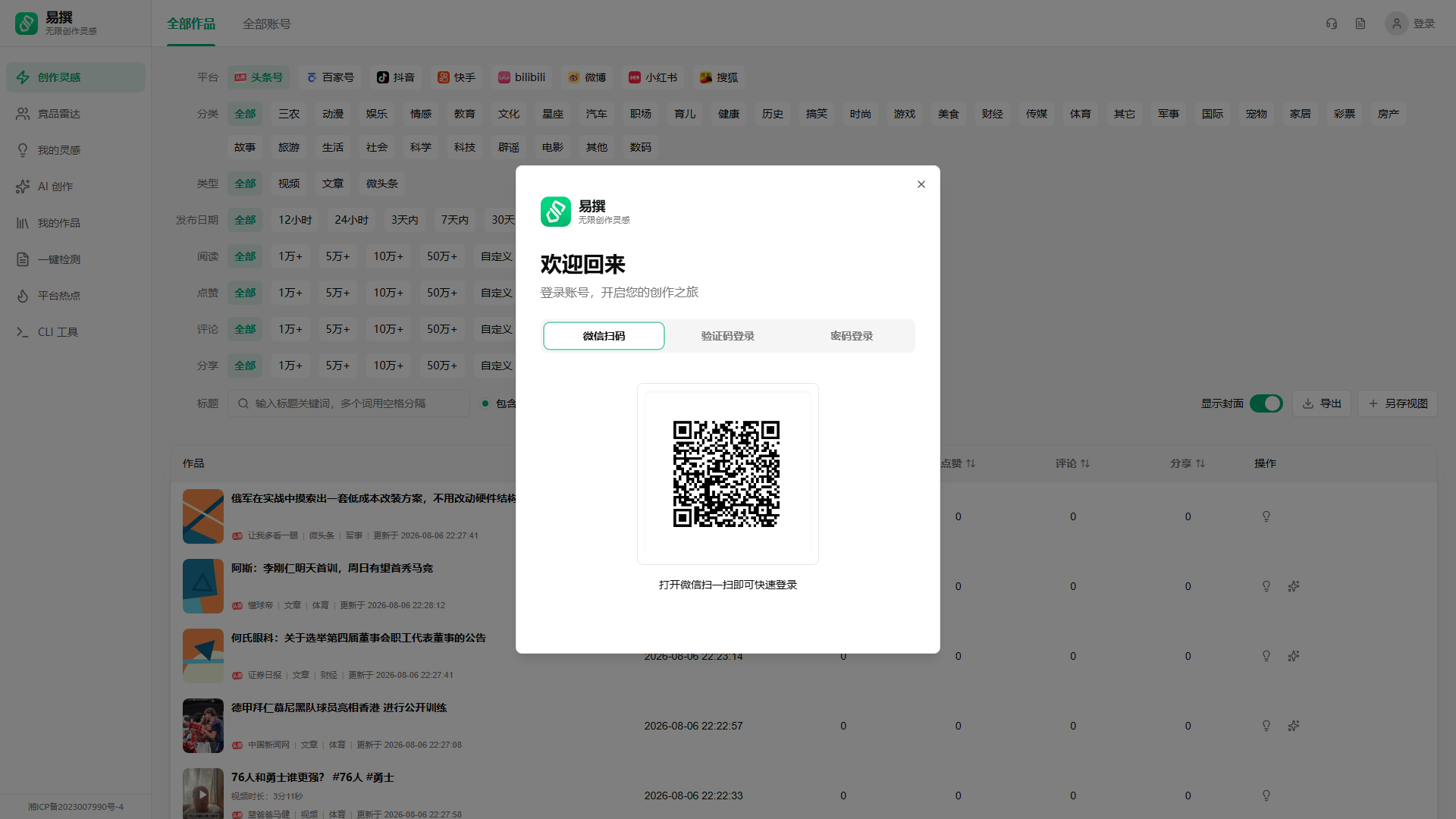Filter category by 军事
Viewport: 1456px width, 819px height.
1168,114
